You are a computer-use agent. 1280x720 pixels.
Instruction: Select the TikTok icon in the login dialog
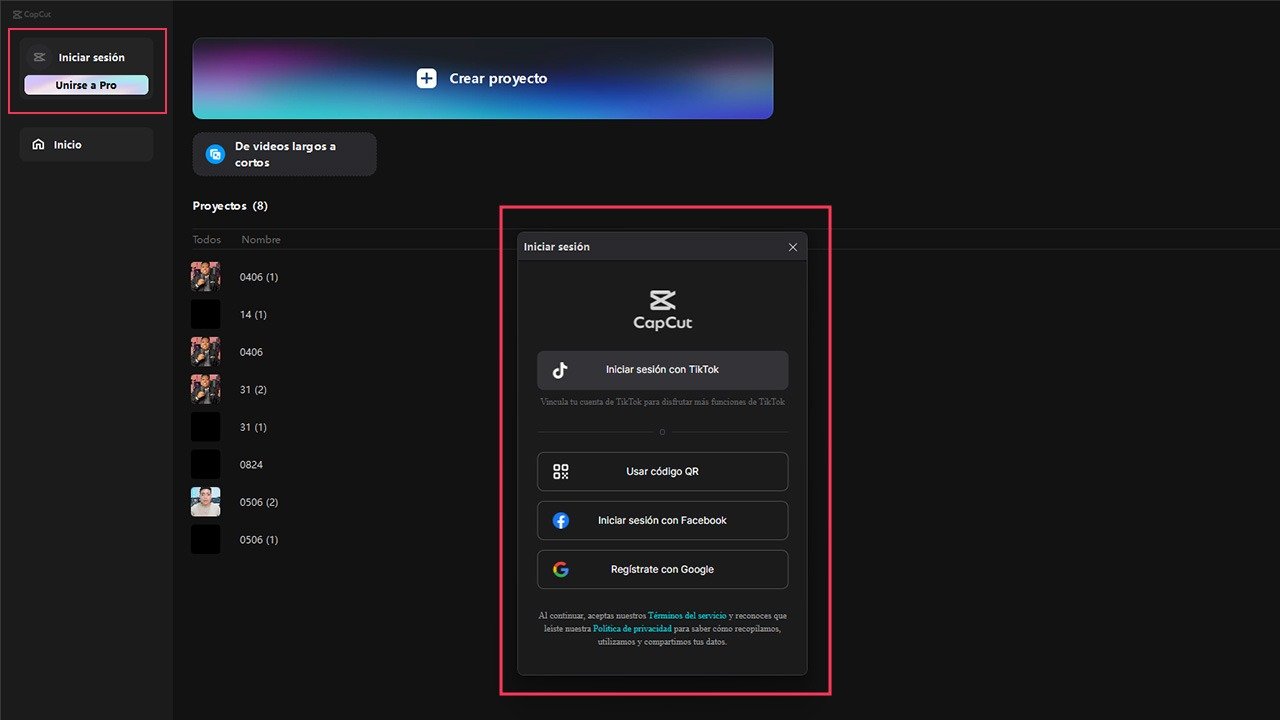[x=560, y=369]
